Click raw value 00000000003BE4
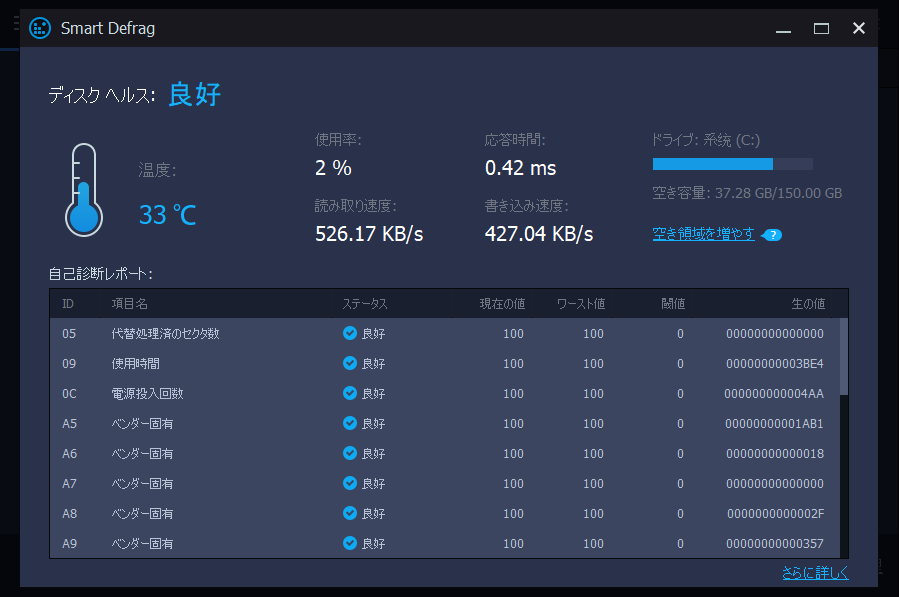The image size is (899, 597). point(775,364)
